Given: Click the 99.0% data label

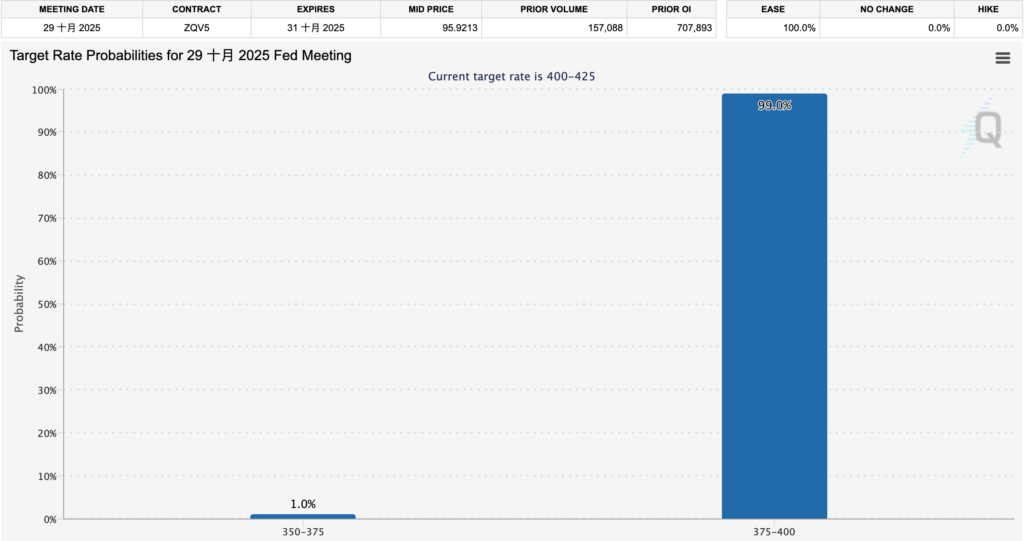Looking at the screenshot, I should (774, 105).
